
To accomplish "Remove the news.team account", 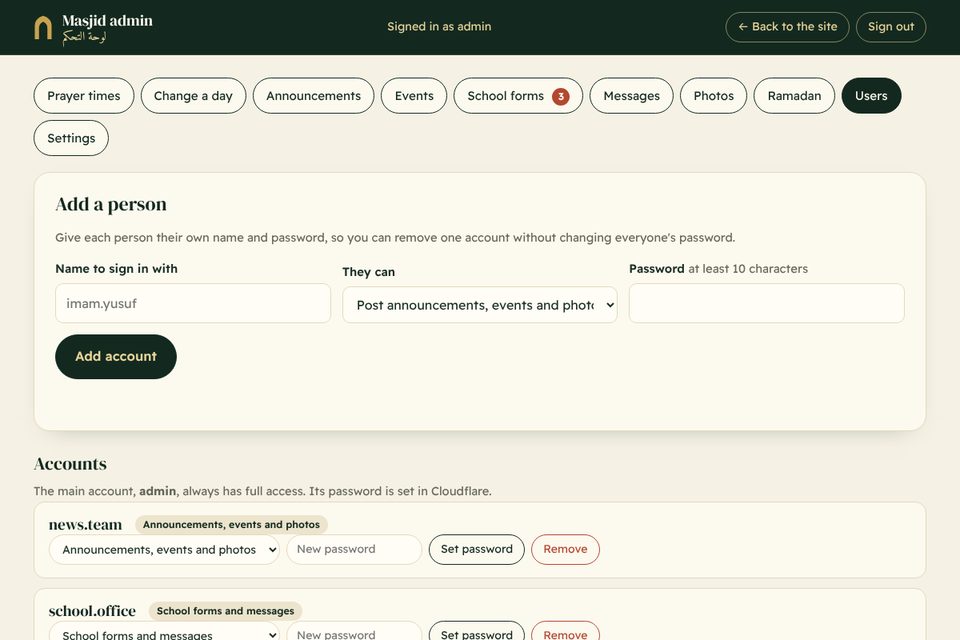I will tap(565, 549).
